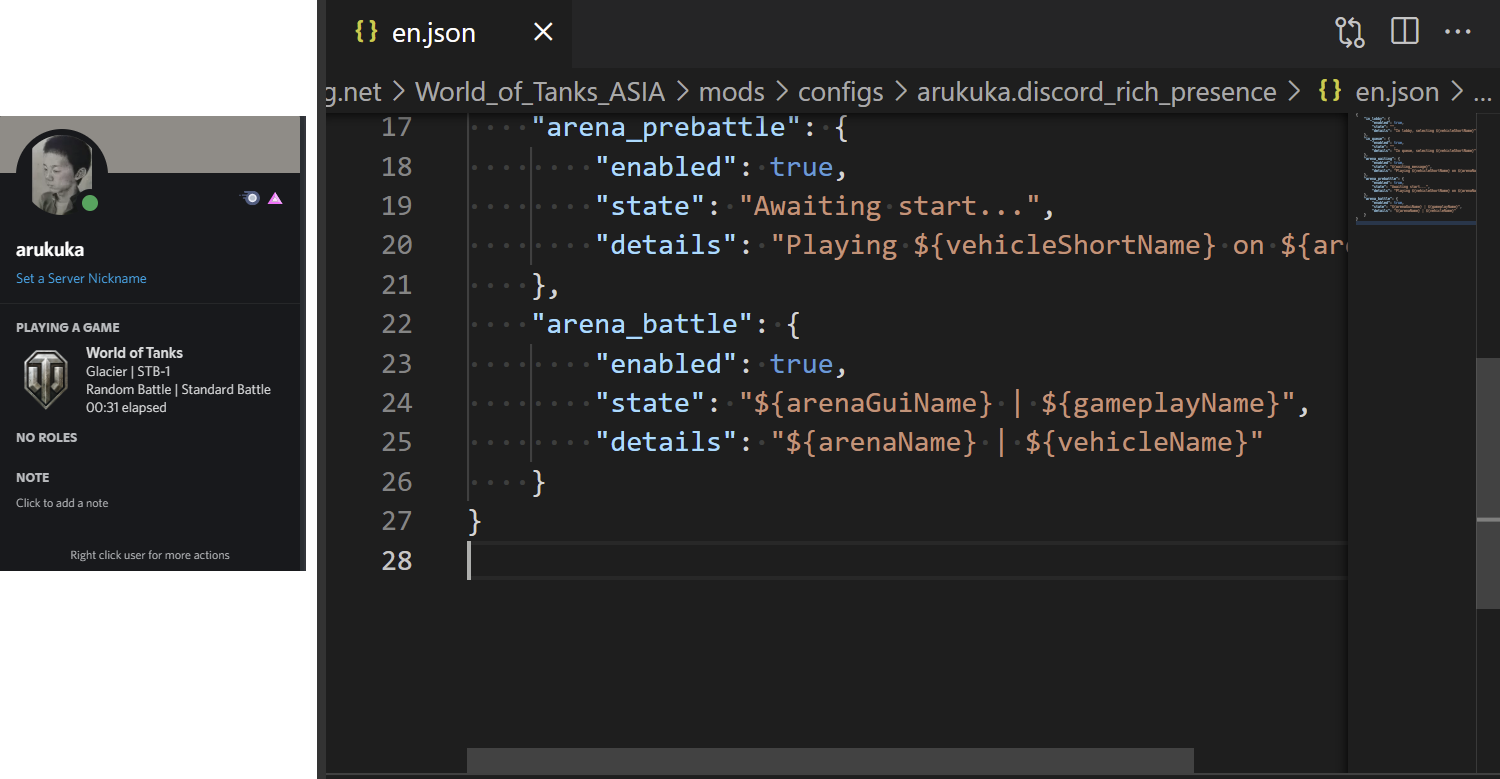Click the JSON braces icon in breadcrumb
Image resolution: width=1500 pixels, height=779 pixels.
pos(1329,92)
